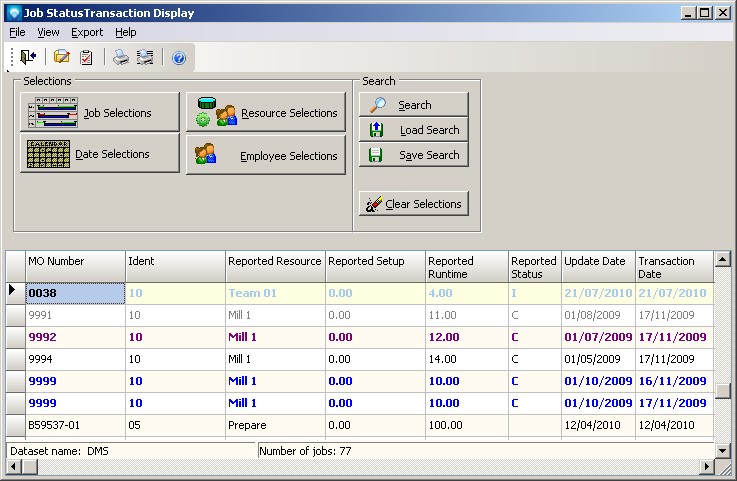This screenshot has width=737, height=481.
Task: Open the Export menu
Action: (87, 32)
